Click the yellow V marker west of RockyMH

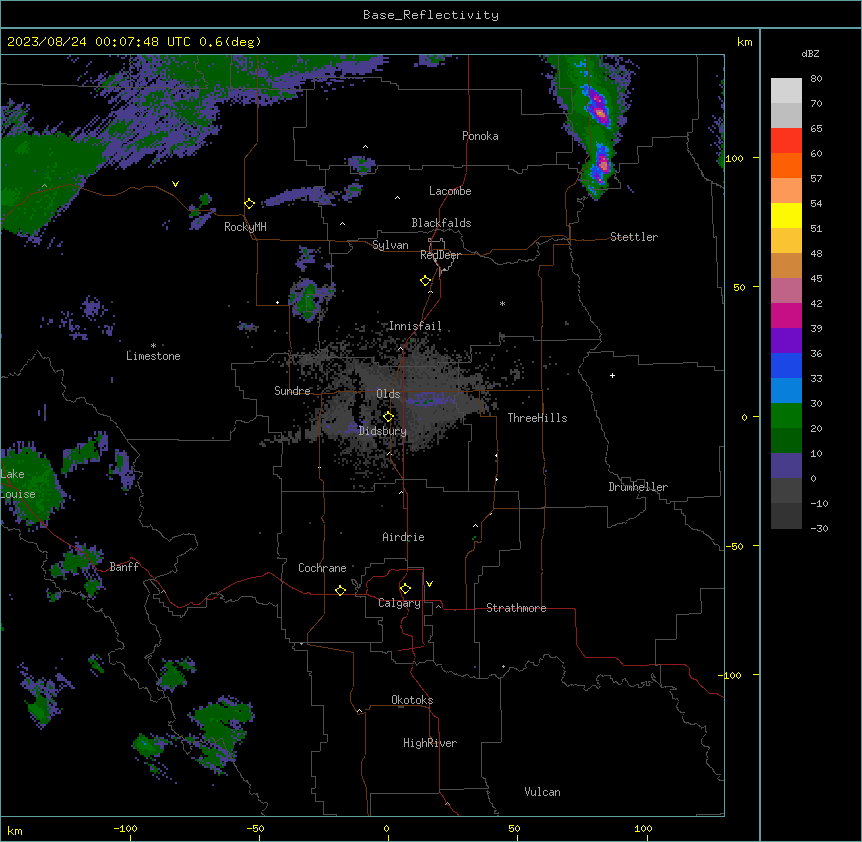click(175, 184)
